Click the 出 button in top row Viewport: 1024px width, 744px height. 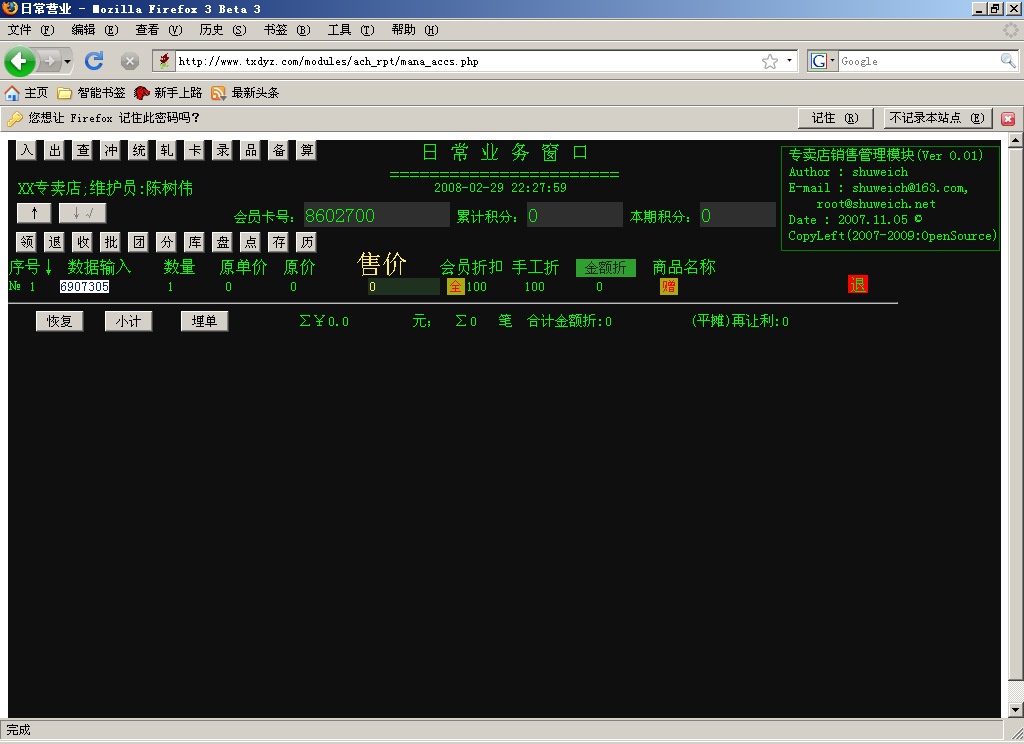pos(55,150)
